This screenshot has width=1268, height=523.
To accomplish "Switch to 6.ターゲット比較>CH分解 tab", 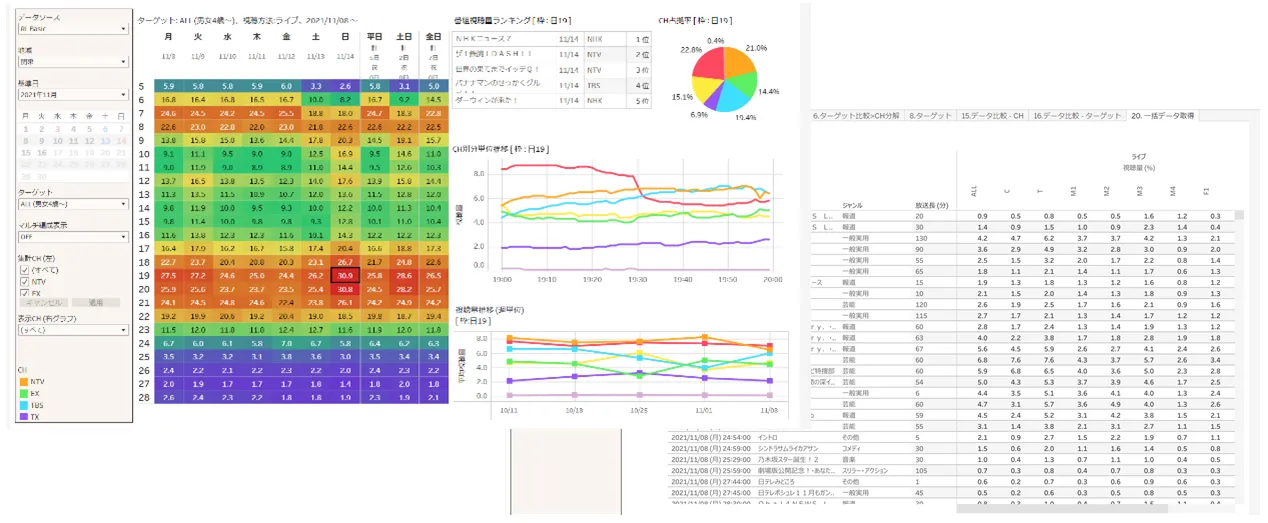I will [857, 116].
